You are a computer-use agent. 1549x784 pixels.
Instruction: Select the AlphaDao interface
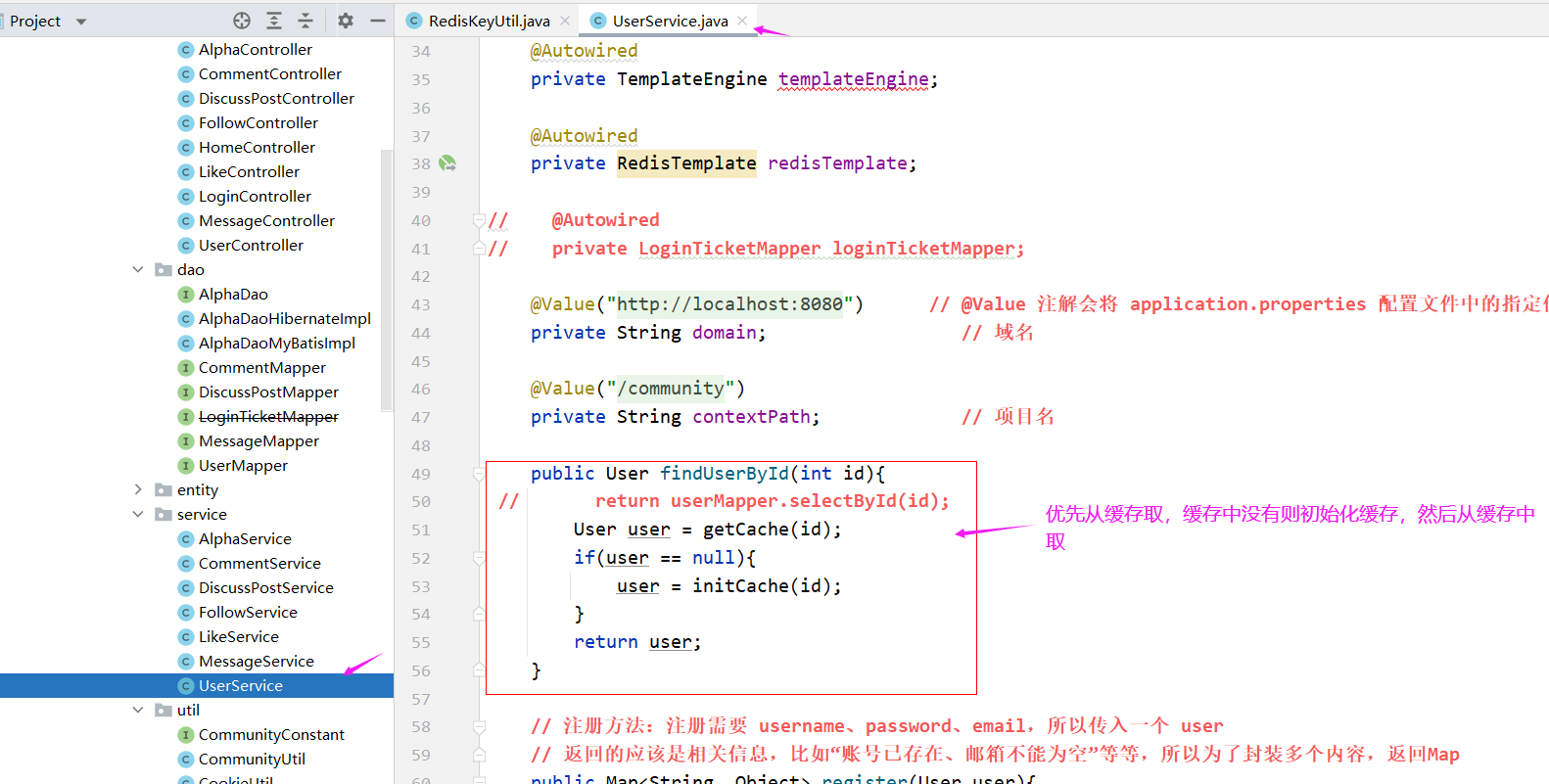coord(233,294)
